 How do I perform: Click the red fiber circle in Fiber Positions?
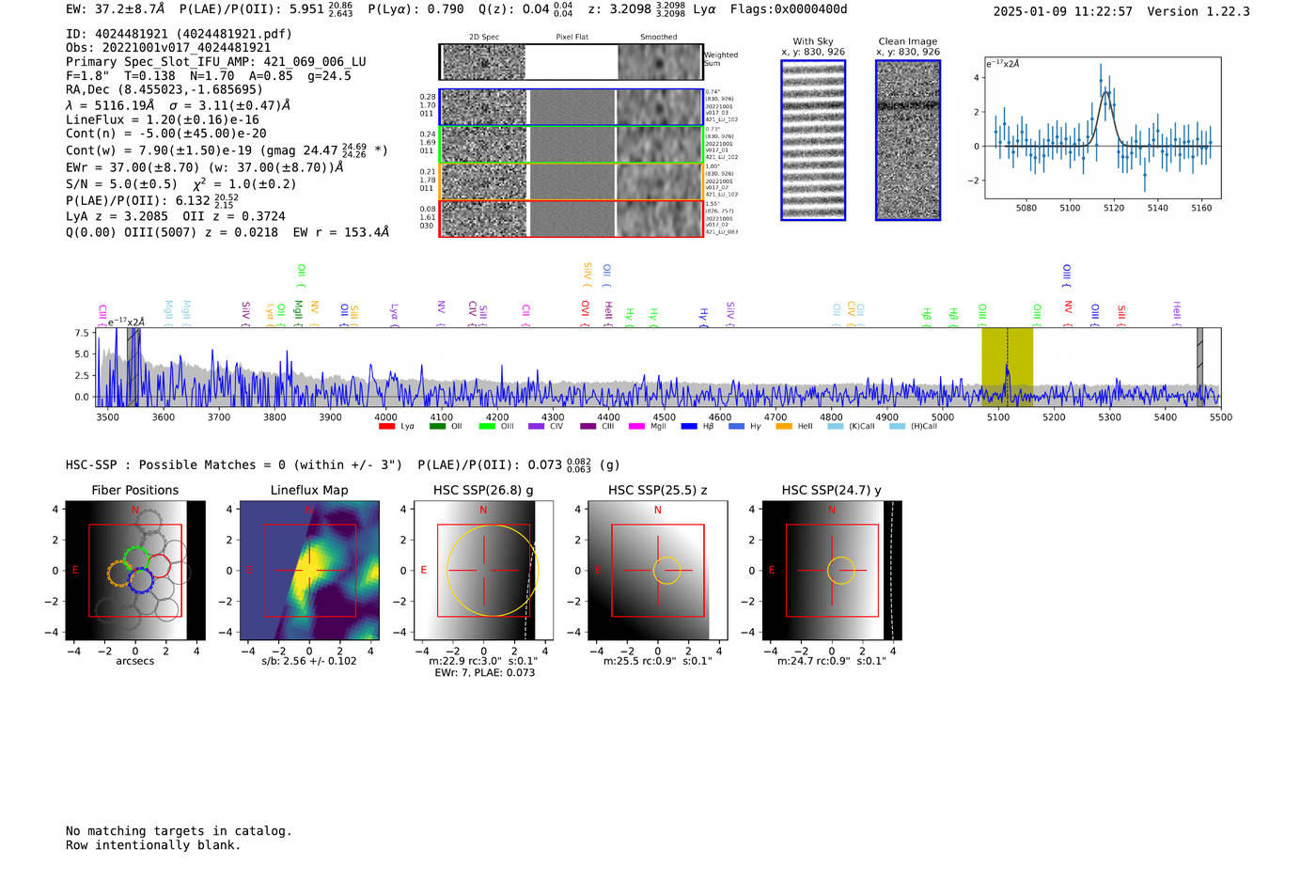coord(159,566)
